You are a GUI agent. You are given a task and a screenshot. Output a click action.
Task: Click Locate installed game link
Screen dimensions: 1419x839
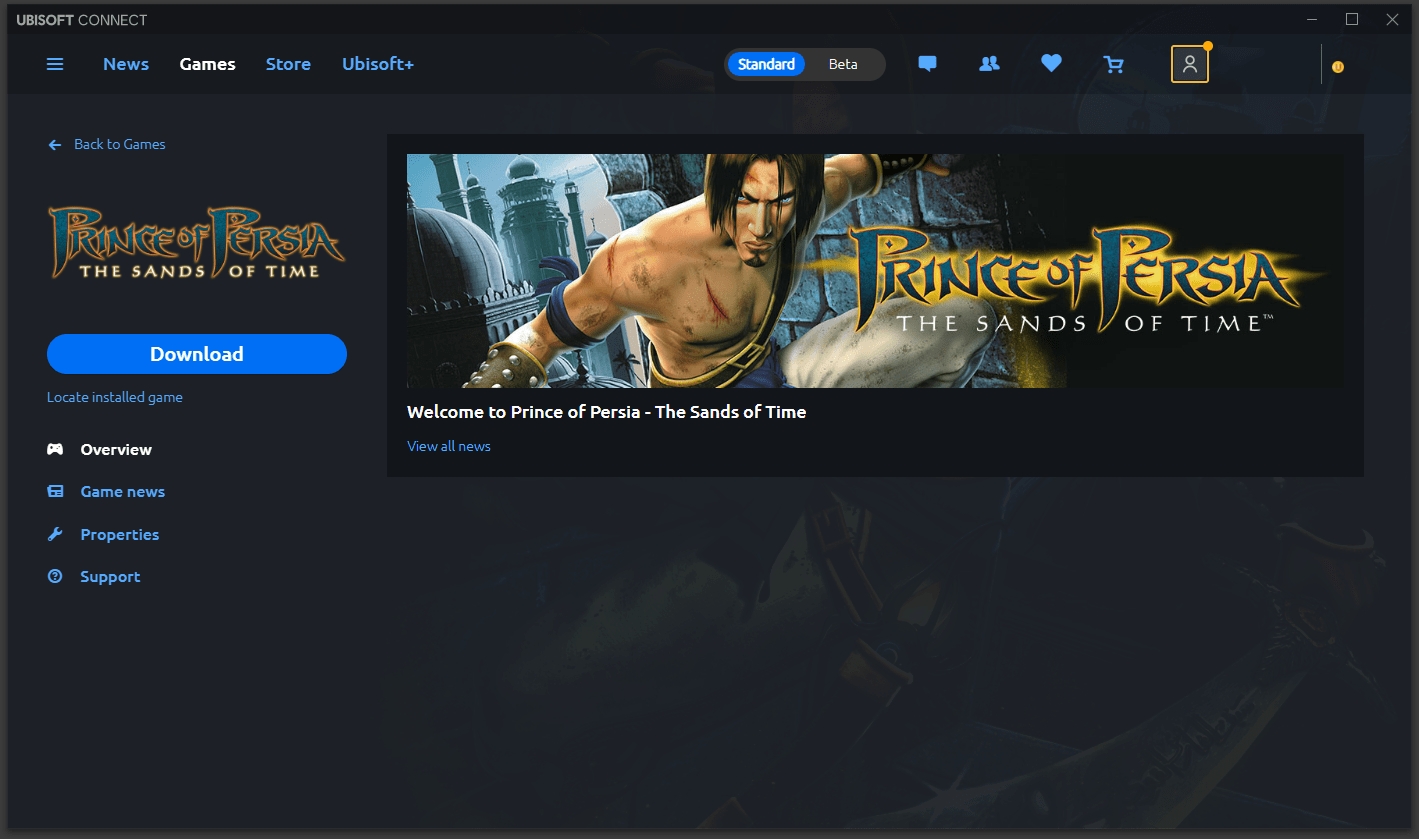[x=115, y=397]
